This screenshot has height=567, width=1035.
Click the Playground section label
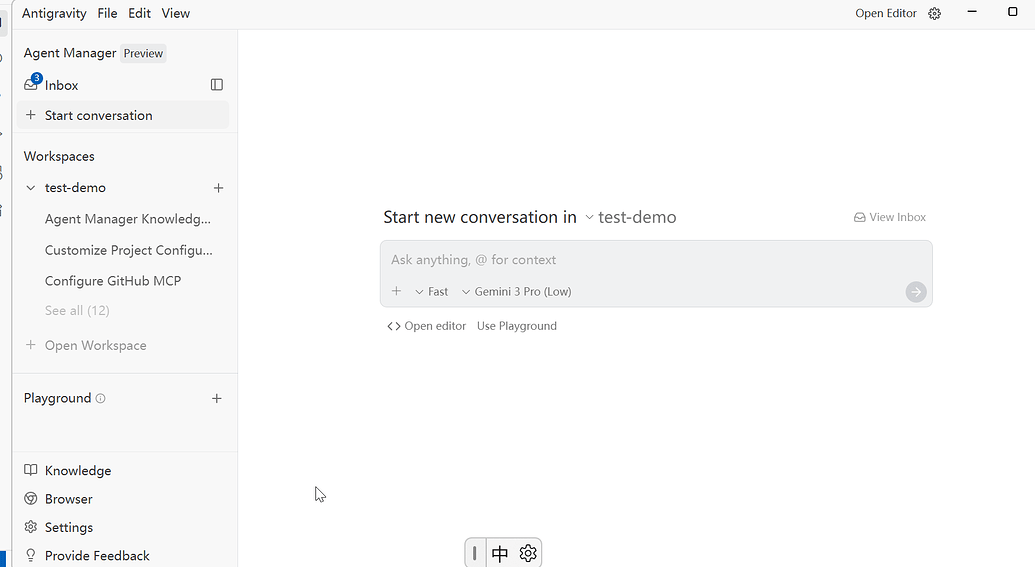click(57, 398)
